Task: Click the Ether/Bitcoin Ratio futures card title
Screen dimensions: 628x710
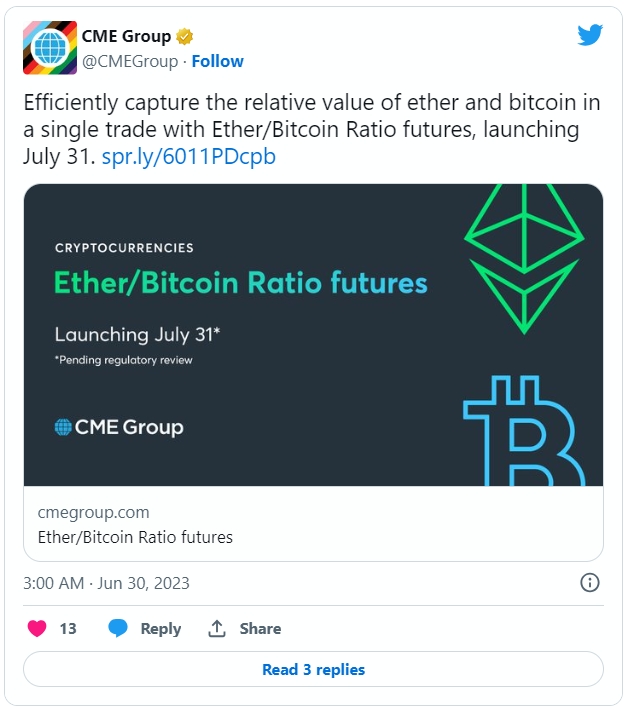Action: tap(135, 537)
